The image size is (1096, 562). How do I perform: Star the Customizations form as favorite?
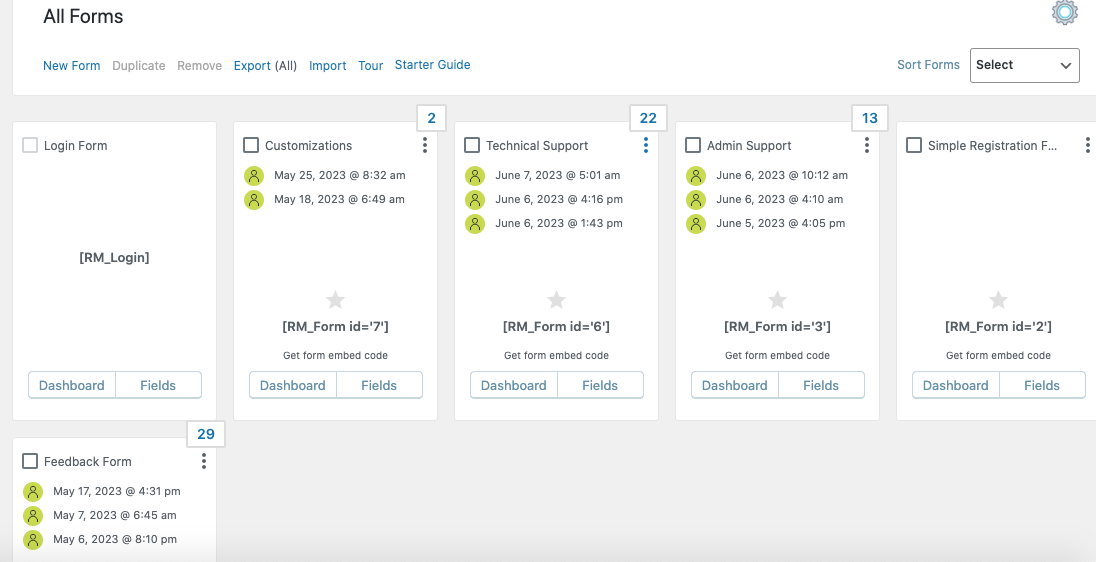pyautogui.click(x=336, y=300)
